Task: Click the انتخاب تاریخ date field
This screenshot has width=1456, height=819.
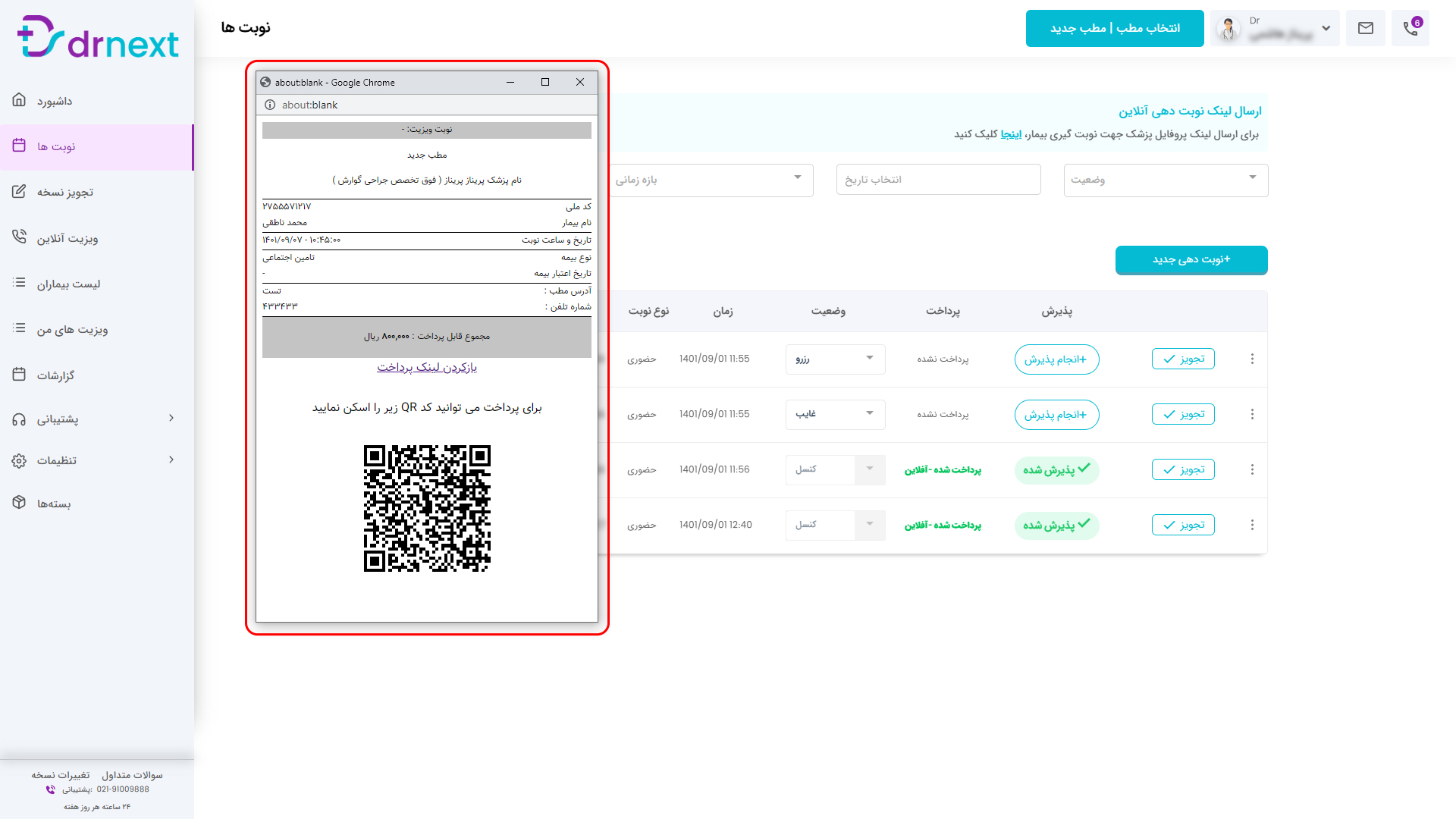Action: click(x=938, y=180)
